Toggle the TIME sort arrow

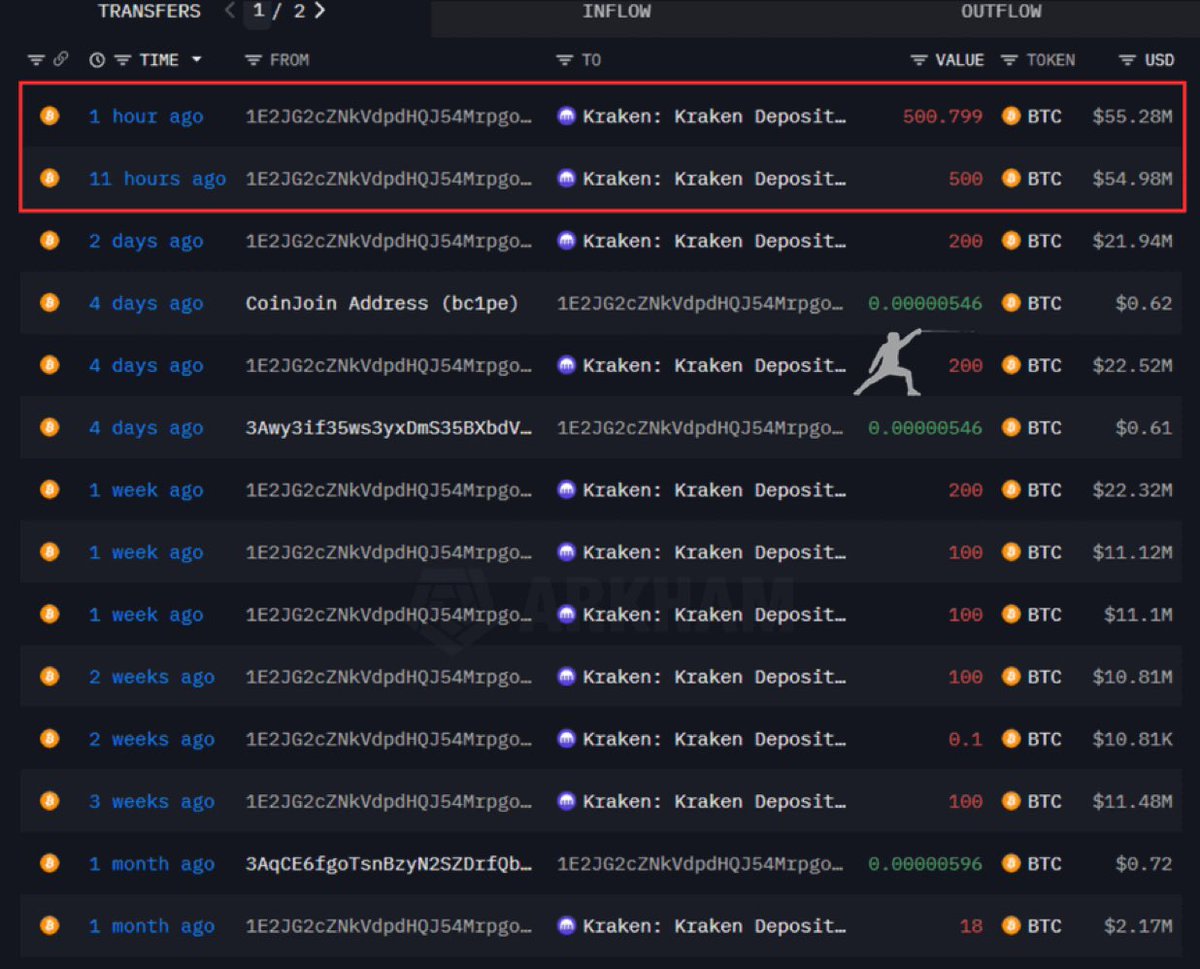pyautogui.click(x=196, y=60)
